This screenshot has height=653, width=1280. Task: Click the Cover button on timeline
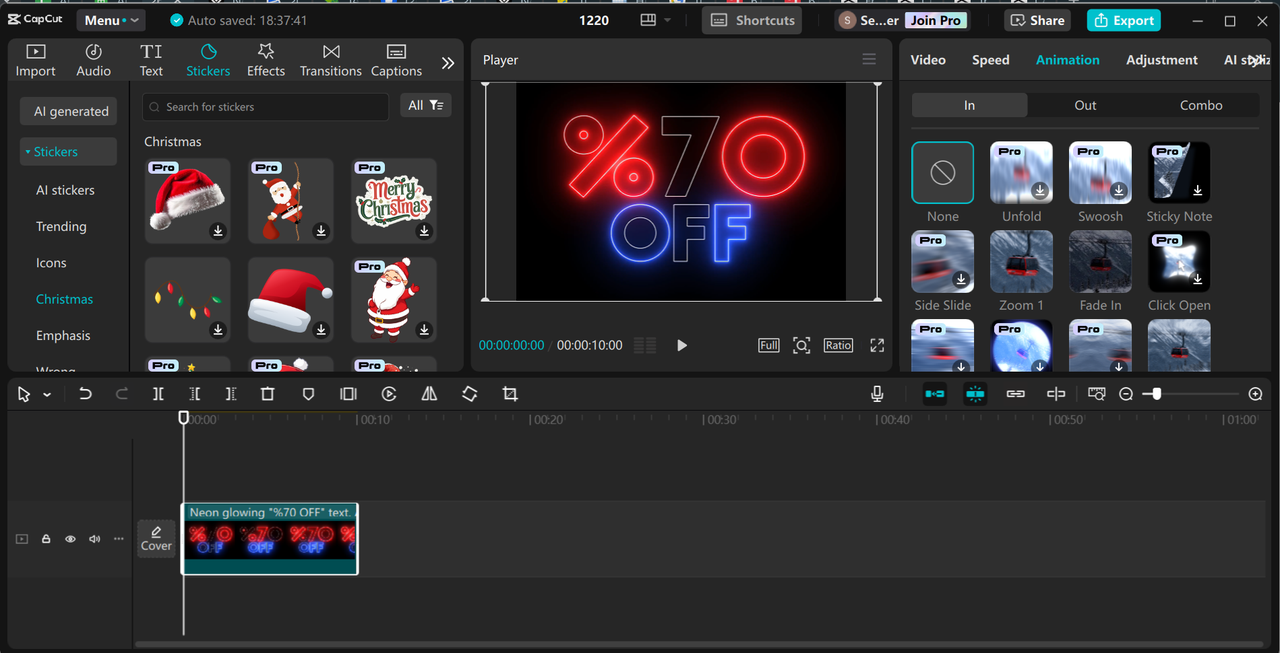click(x=156, y=539)
